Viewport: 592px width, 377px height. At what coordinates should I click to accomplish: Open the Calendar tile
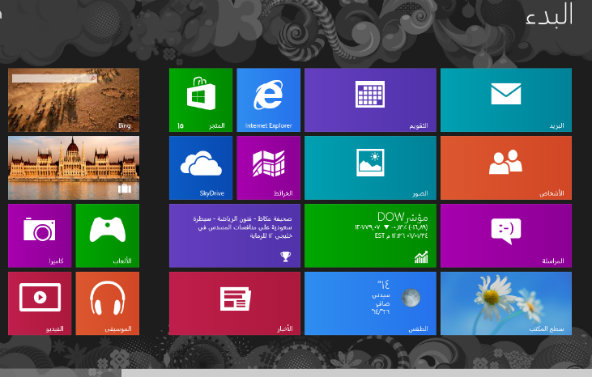click(370, 100)
